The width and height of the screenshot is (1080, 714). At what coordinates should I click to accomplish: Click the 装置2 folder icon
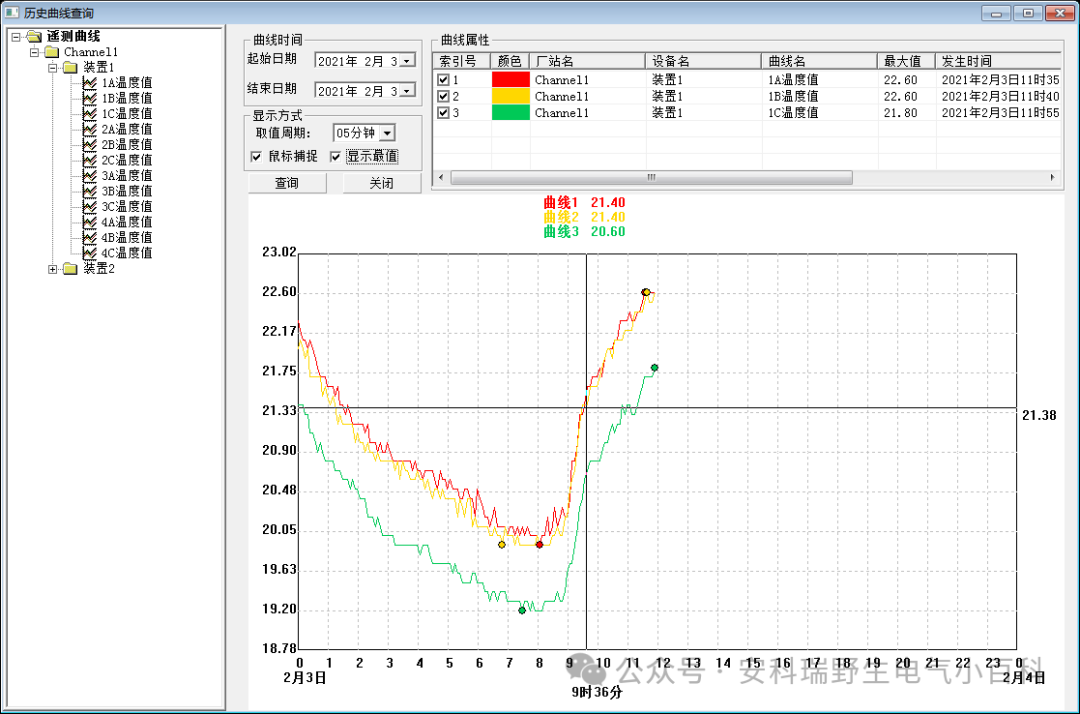(70, 269)
